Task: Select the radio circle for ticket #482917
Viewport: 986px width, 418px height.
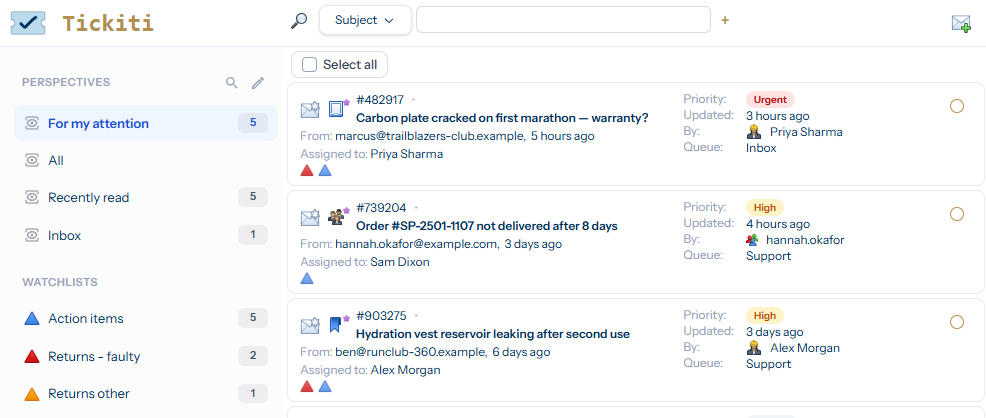Action: point(956,106)
